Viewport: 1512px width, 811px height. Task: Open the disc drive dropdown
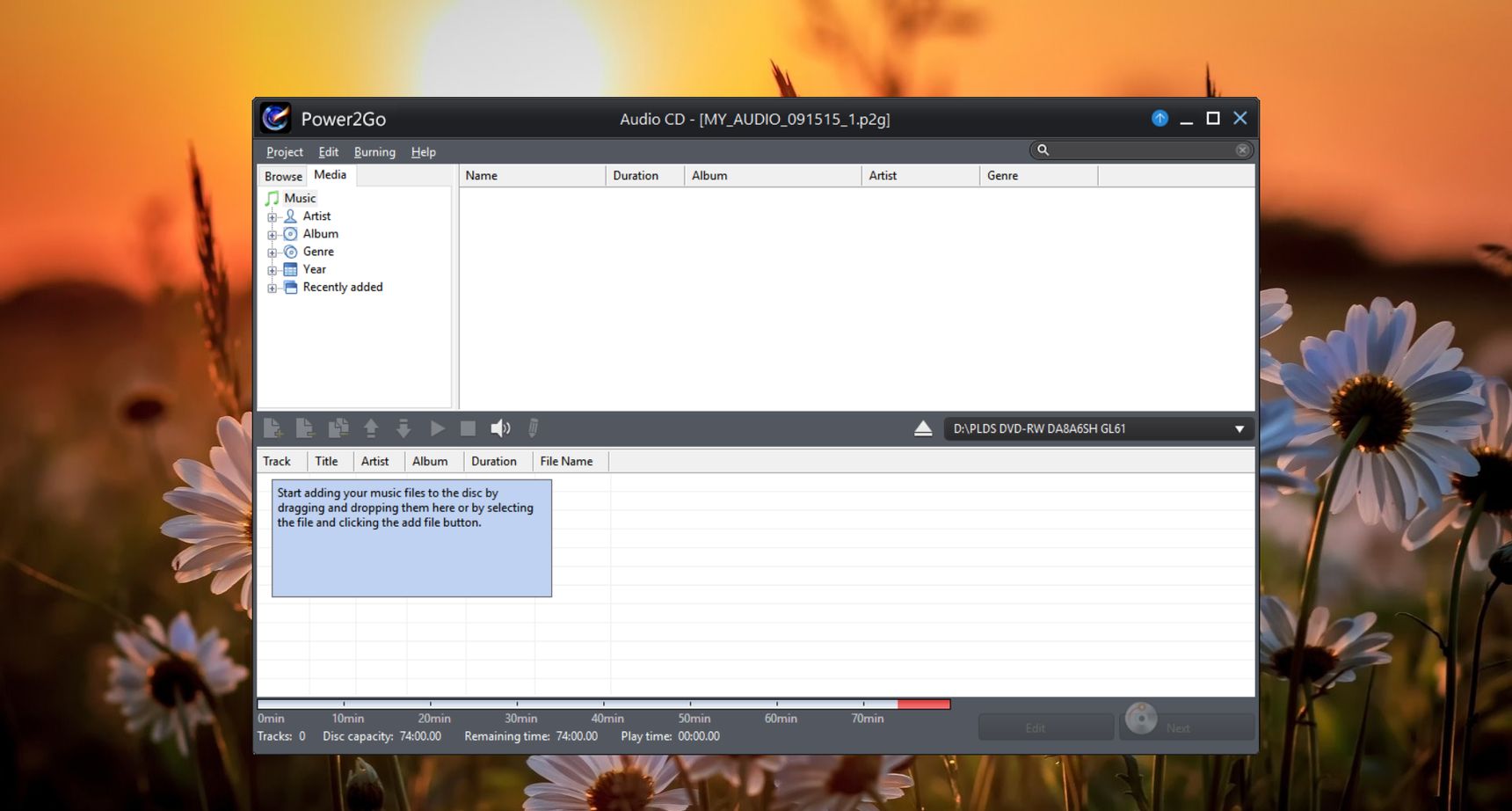[x=1239, y=429]
